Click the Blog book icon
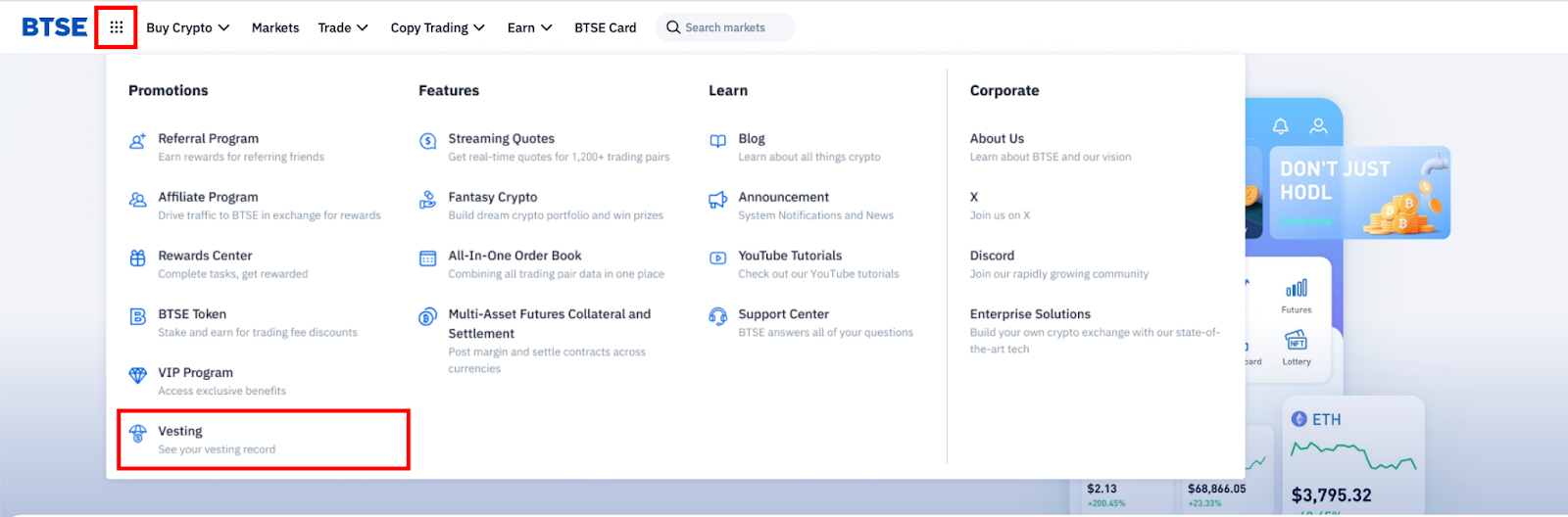1568x517 pixels. [x=718, y=141]
